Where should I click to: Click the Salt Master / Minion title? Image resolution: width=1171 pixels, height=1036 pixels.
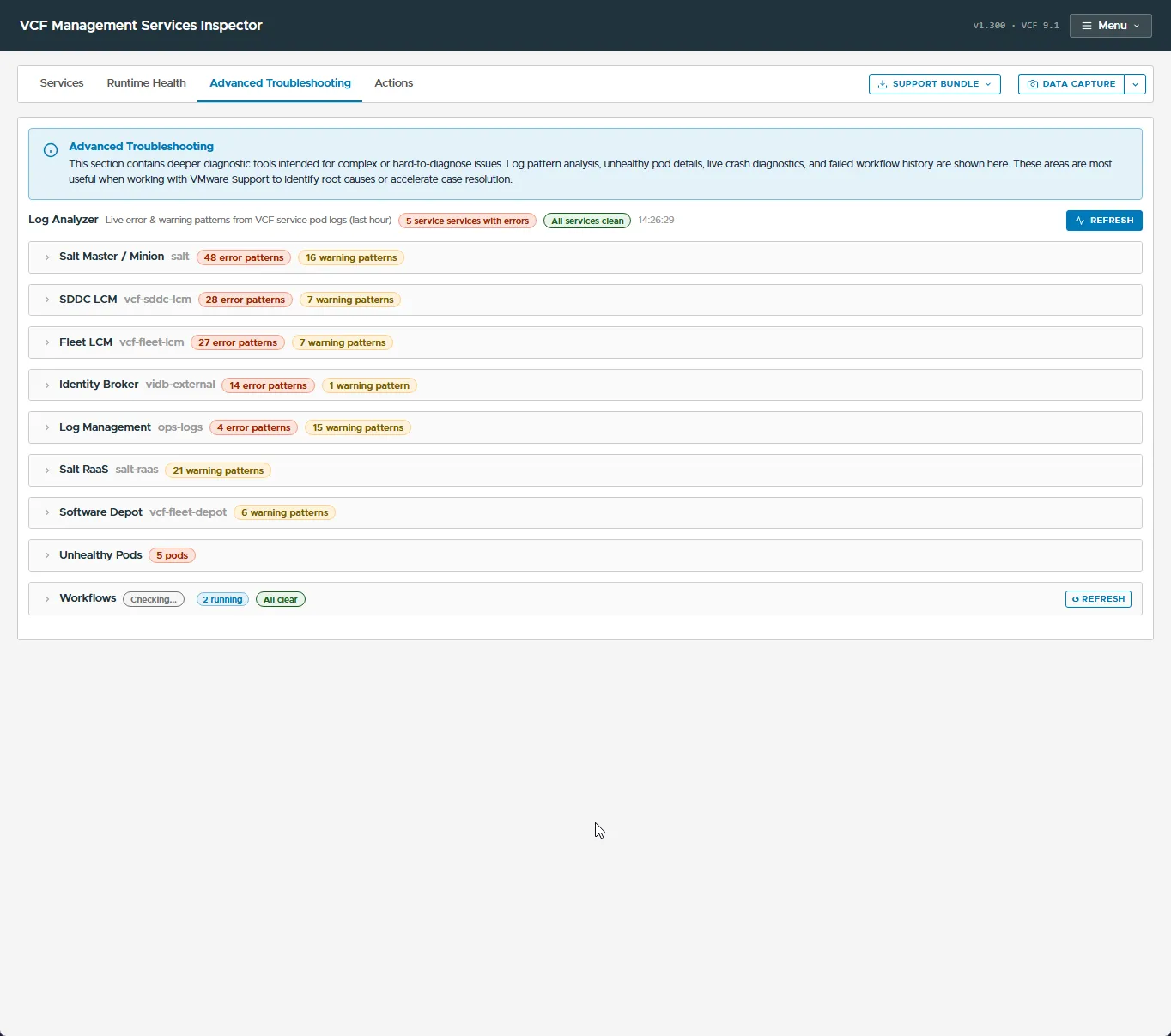[x=112, y=257]
